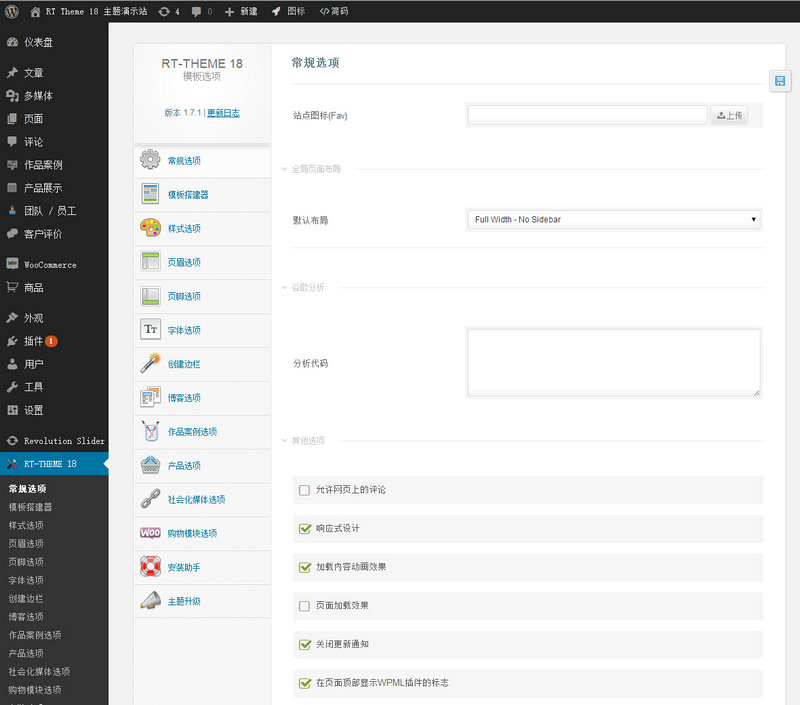
Task: Click the 上传 upload button
Action: (x=729, y=115)
